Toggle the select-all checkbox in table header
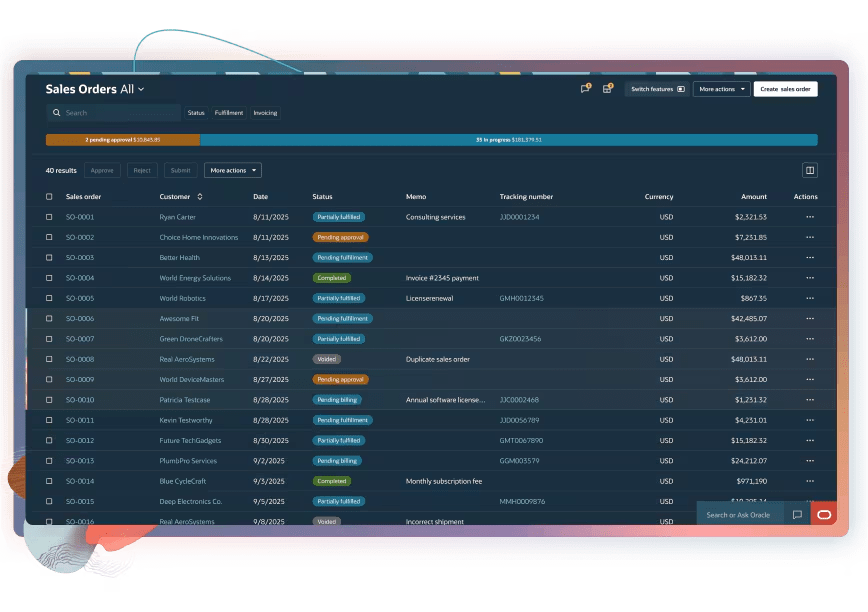Screen dimensions: 868x612 (x=49, y=197)
